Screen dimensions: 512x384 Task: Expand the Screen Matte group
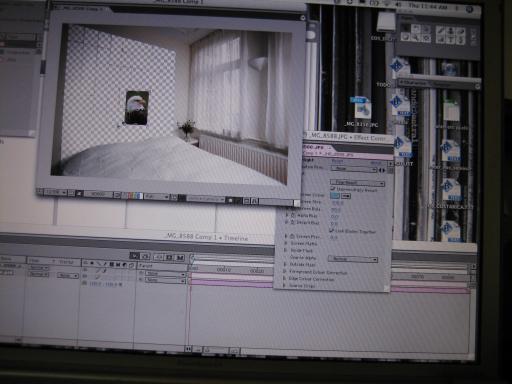(x=286, y=243)
